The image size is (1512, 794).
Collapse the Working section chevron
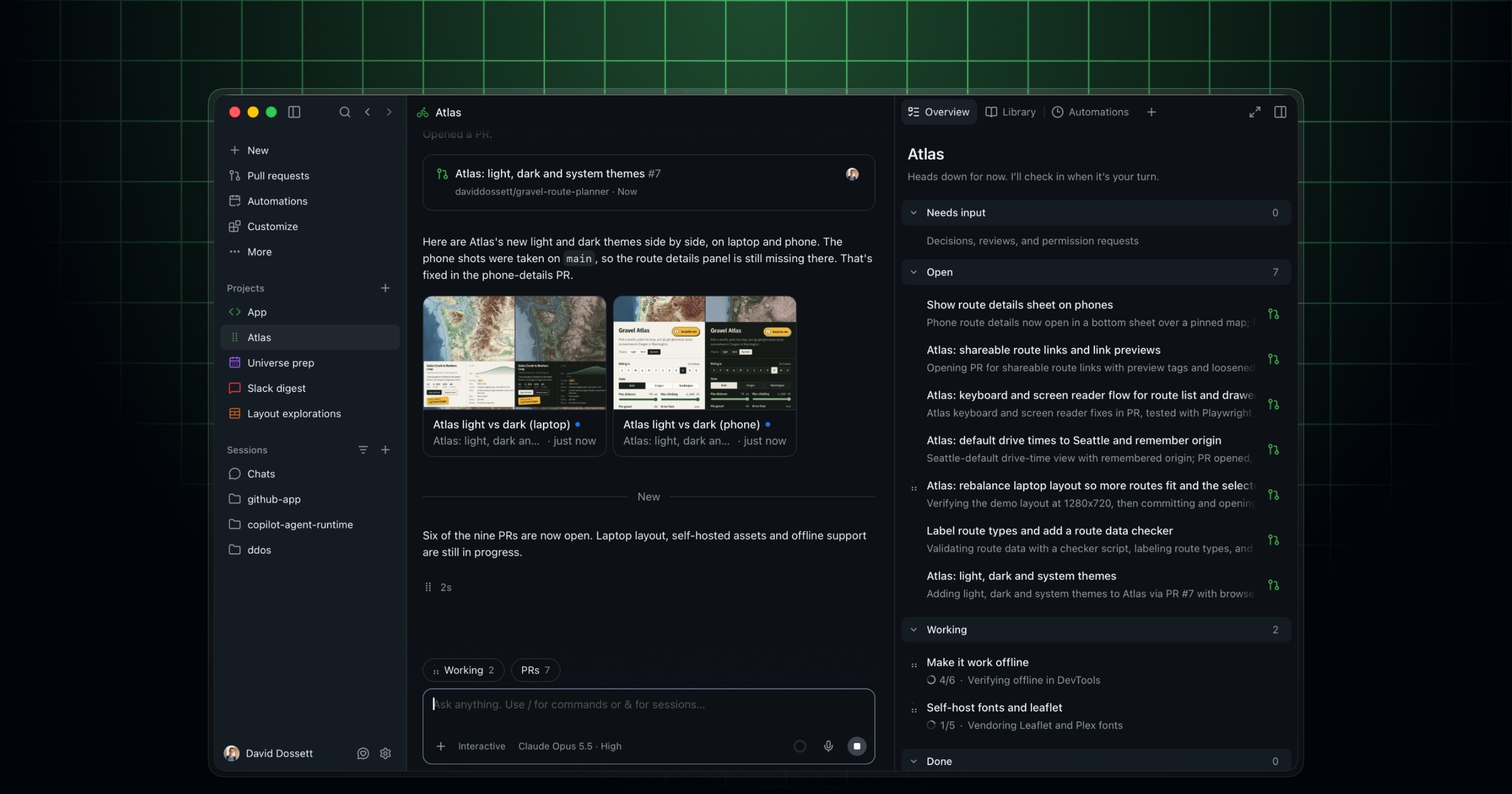[913, 630]
